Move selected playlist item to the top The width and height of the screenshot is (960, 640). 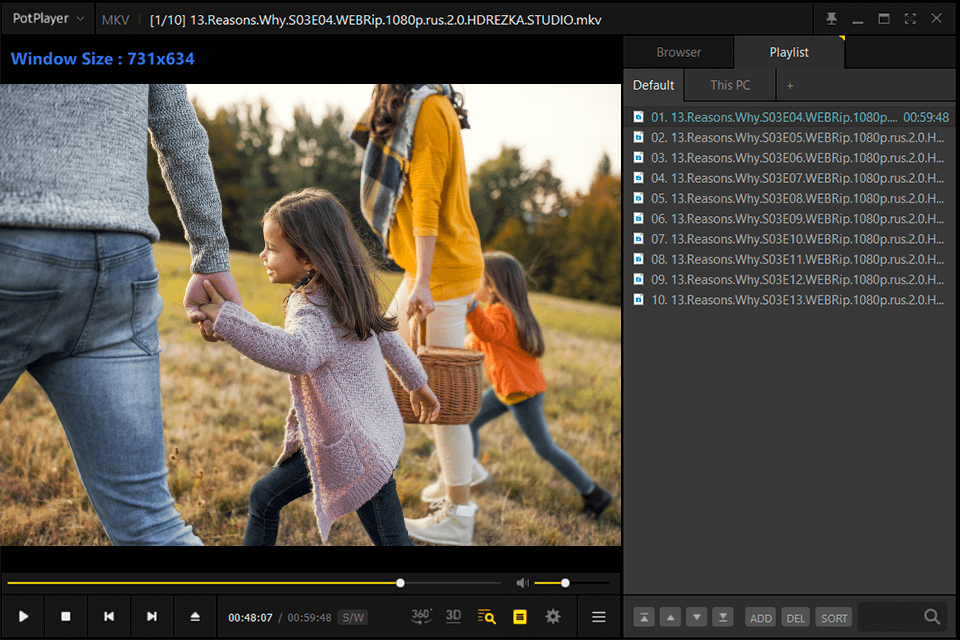(642, 617)
